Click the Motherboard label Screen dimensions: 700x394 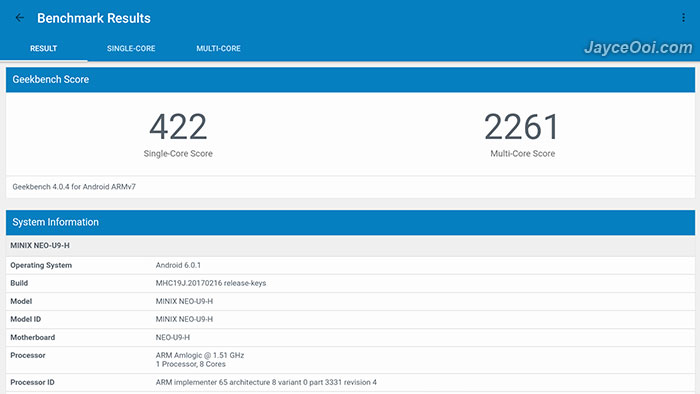pos(33,337)
